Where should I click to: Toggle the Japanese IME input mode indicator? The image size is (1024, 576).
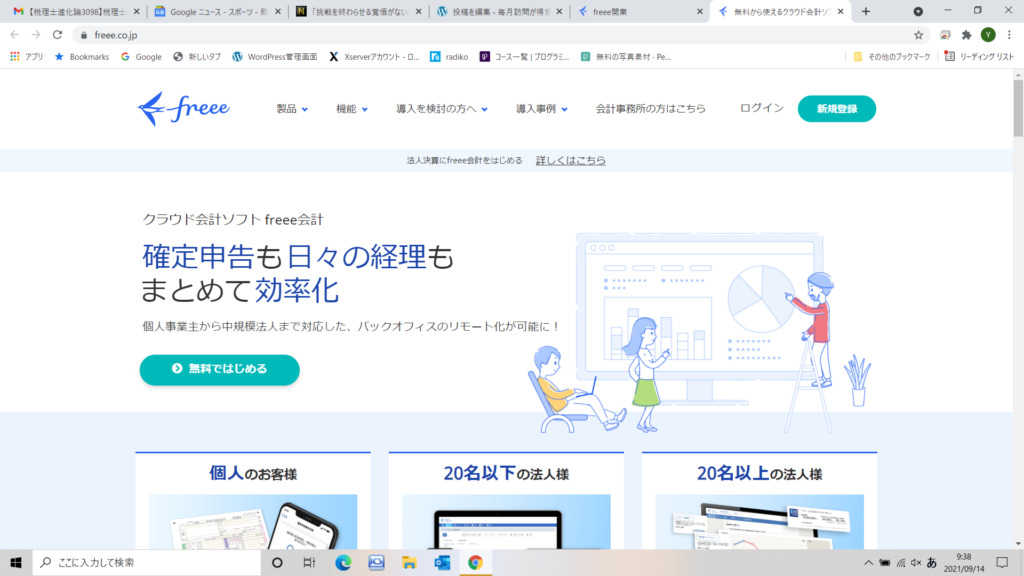932,562
